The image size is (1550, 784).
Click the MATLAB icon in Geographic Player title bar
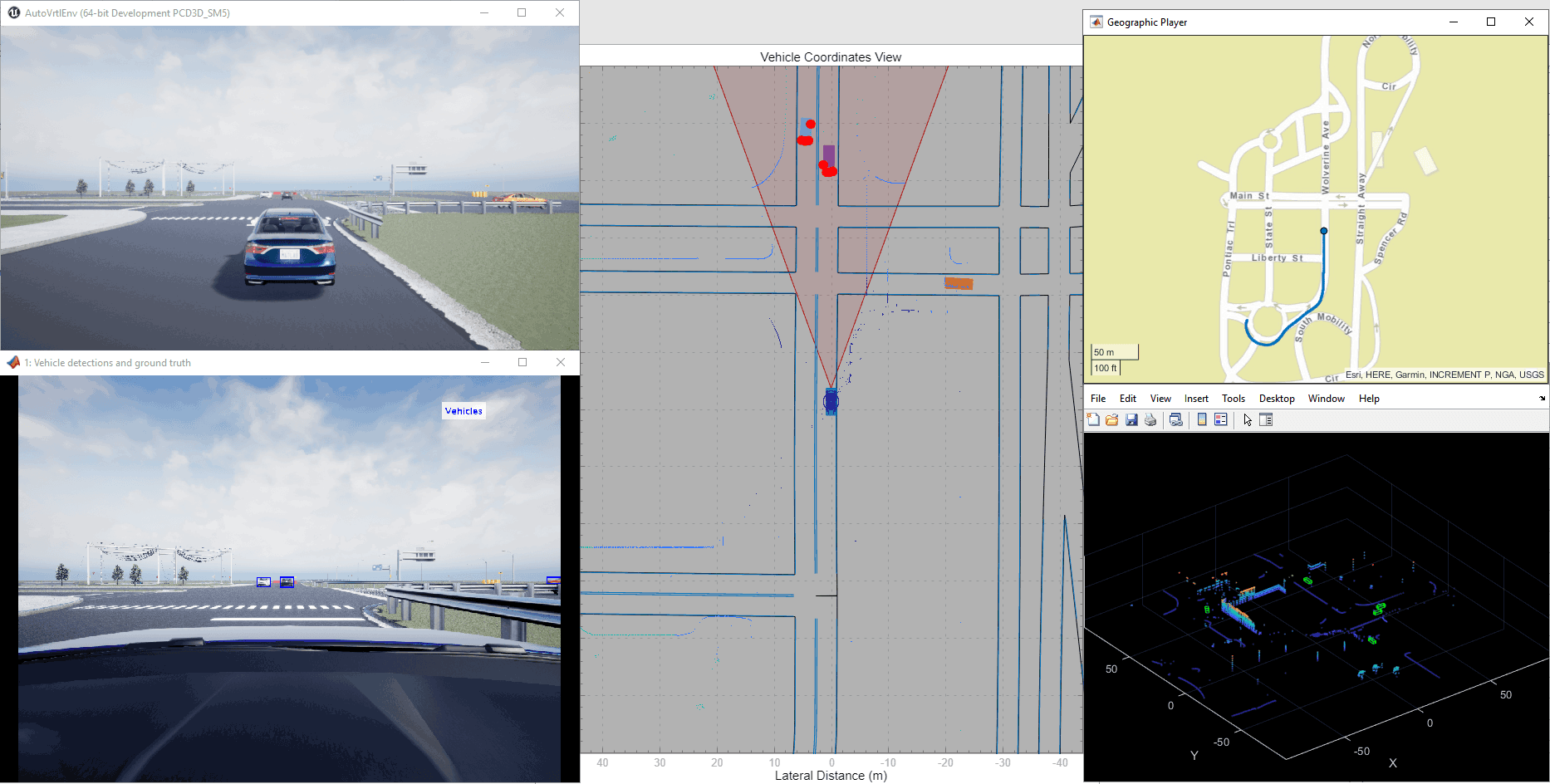[1096, 22]
